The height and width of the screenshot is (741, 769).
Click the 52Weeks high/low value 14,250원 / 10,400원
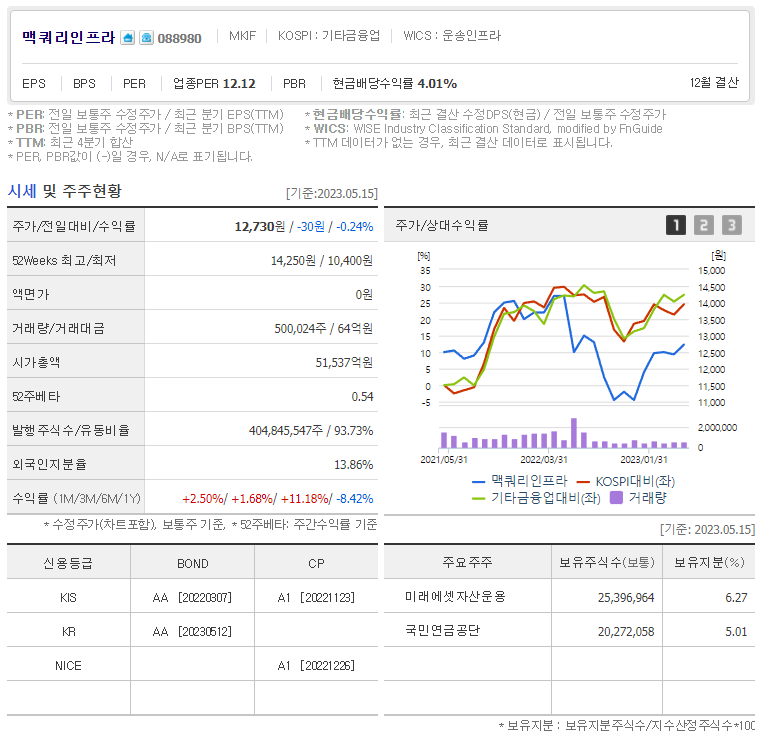click(x=322, y=260)
